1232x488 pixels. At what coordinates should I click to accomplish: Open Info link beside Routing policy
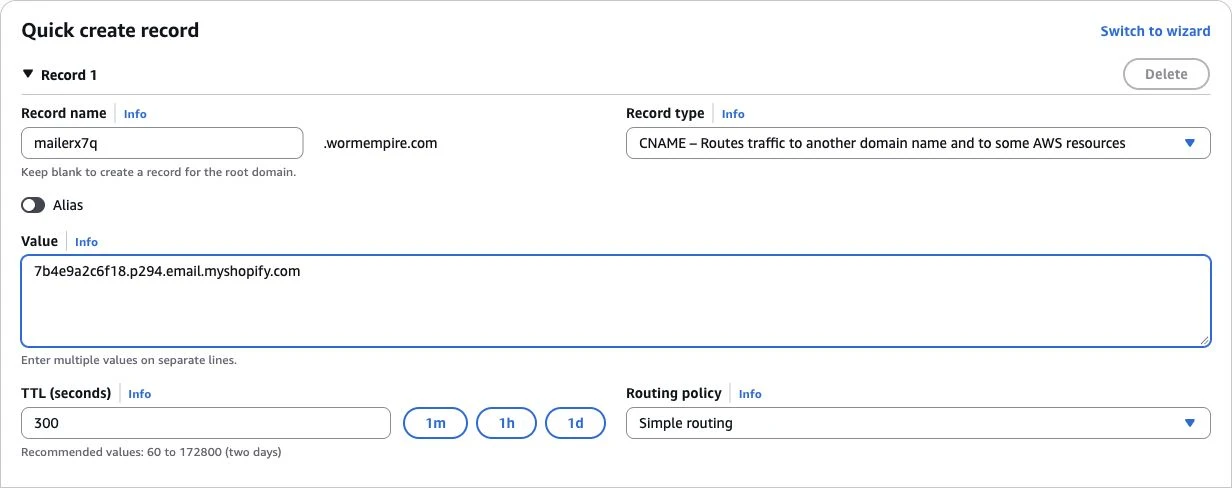click(750, 394)
